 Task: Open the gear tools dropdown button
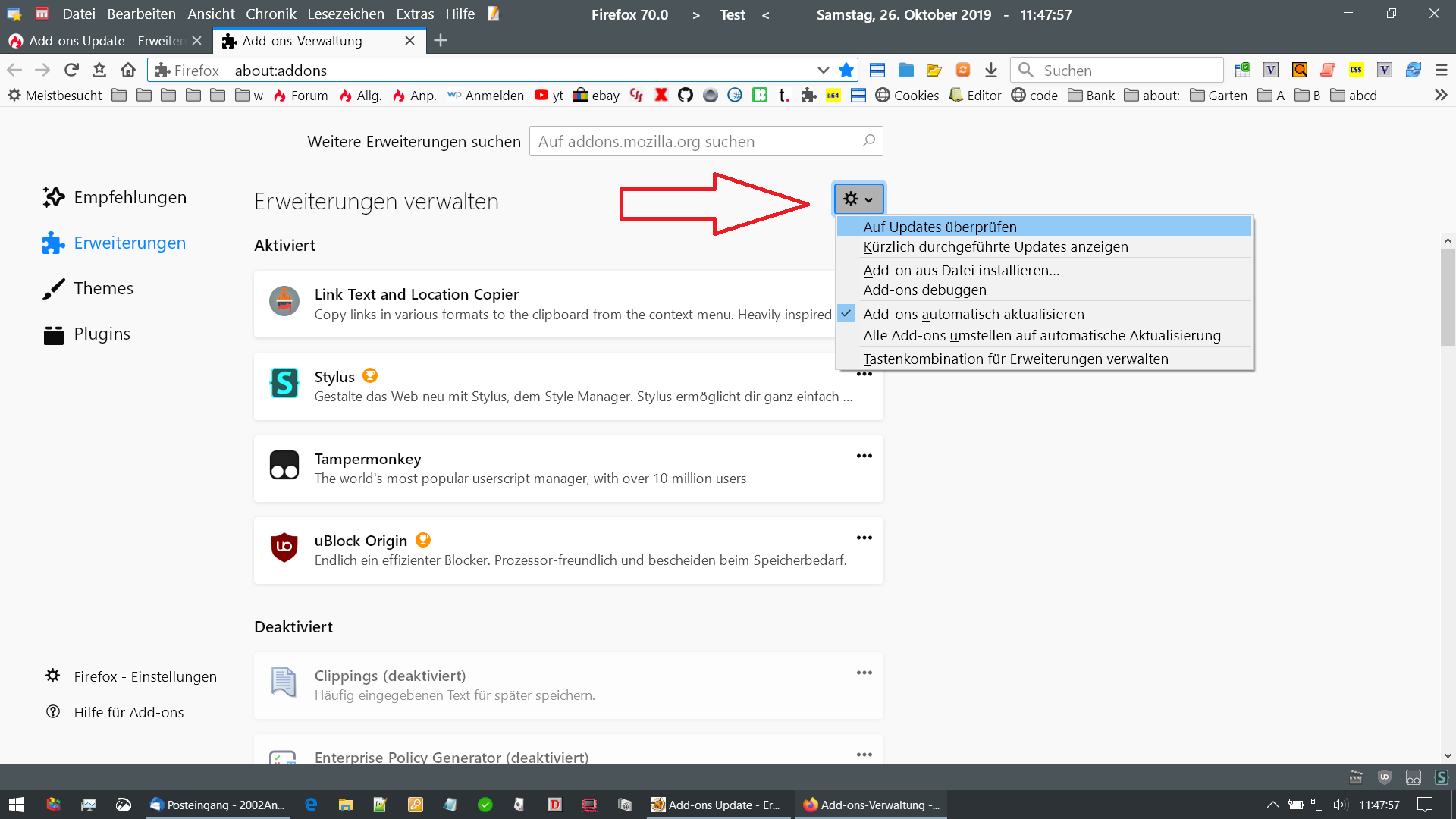(x=858, y=199)
